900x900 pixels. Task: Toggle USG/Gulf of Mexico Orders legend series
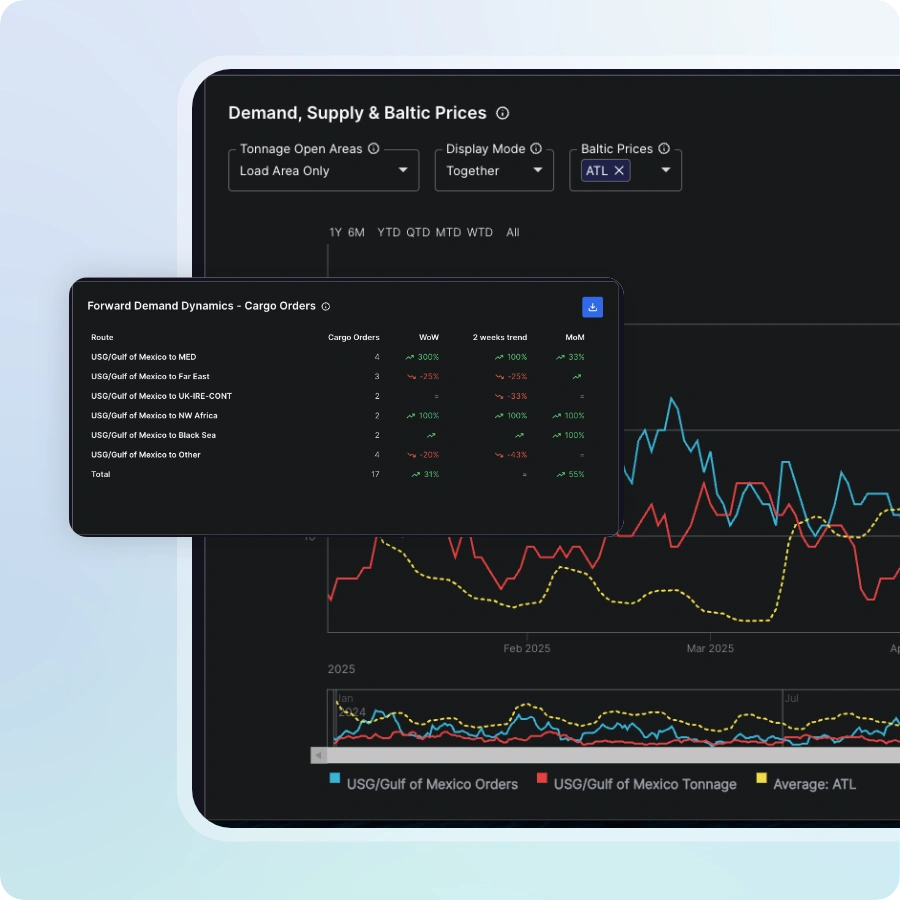point(424,783)
